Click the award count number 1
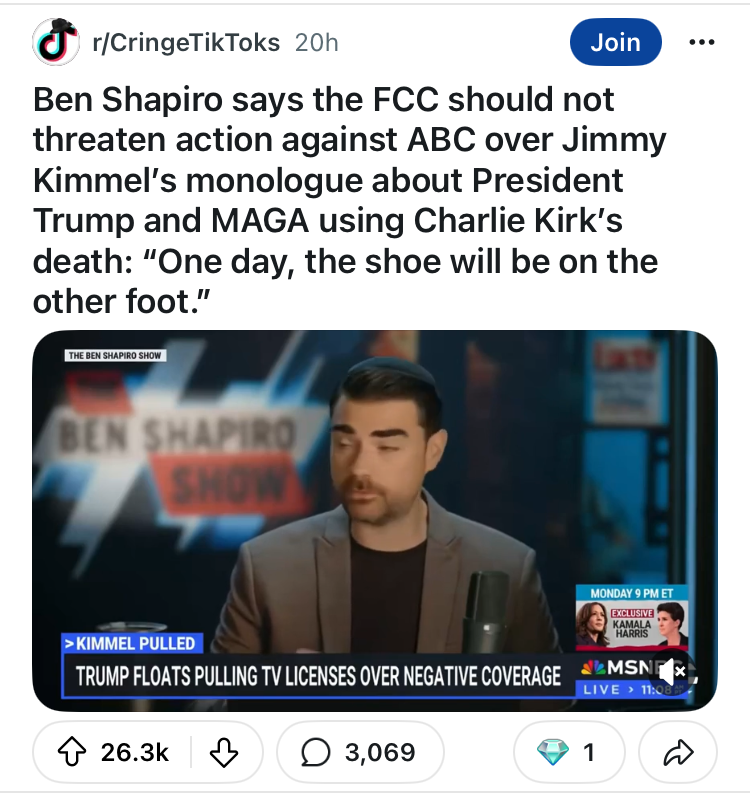Image resolution: width=750 pixels, height=795 pixels. pos(589,751)
